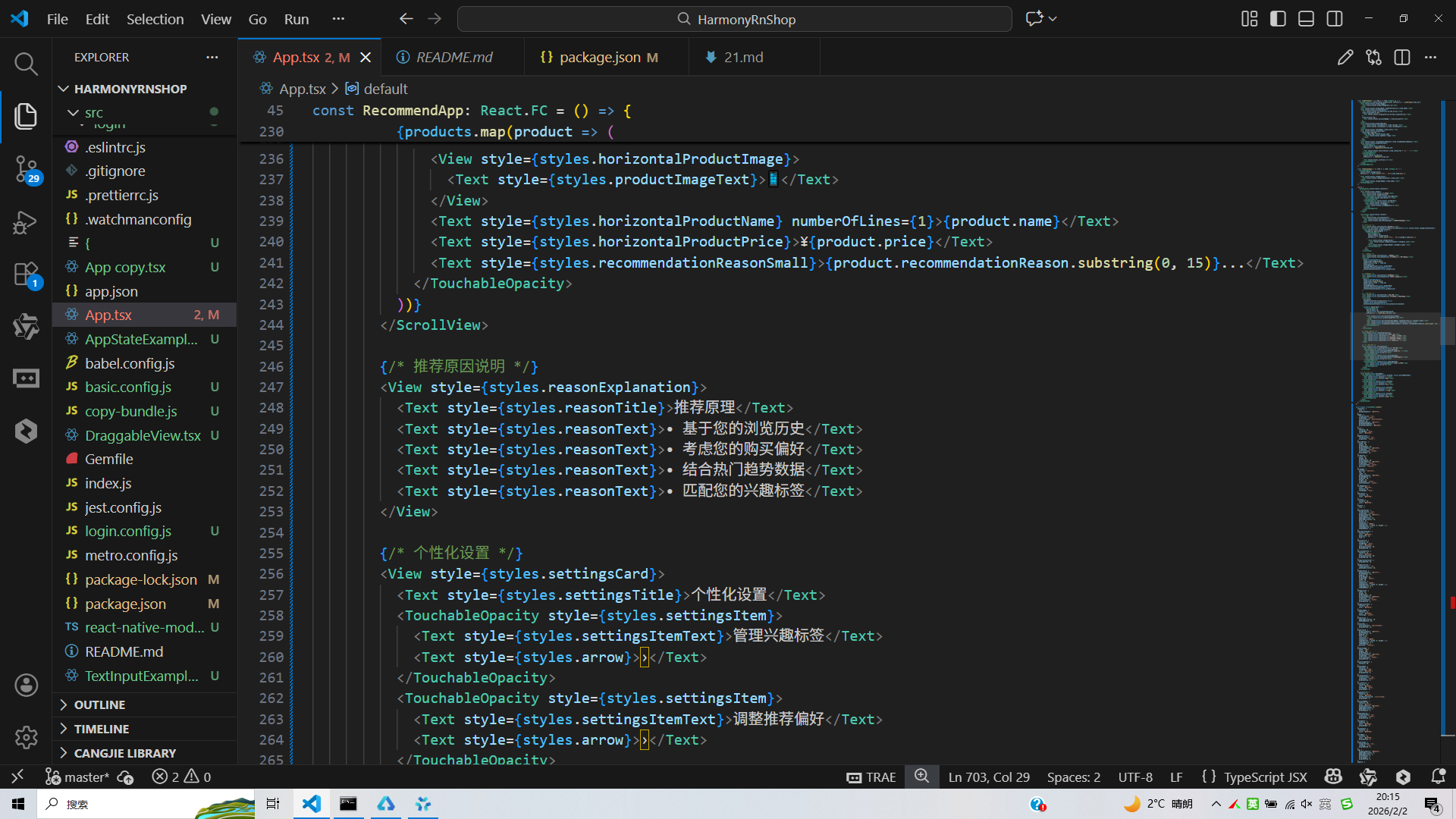Switch to the package.json tab
Image resolution: width=1456 pixels, height=819 pixels.
(x=599, y=58)
